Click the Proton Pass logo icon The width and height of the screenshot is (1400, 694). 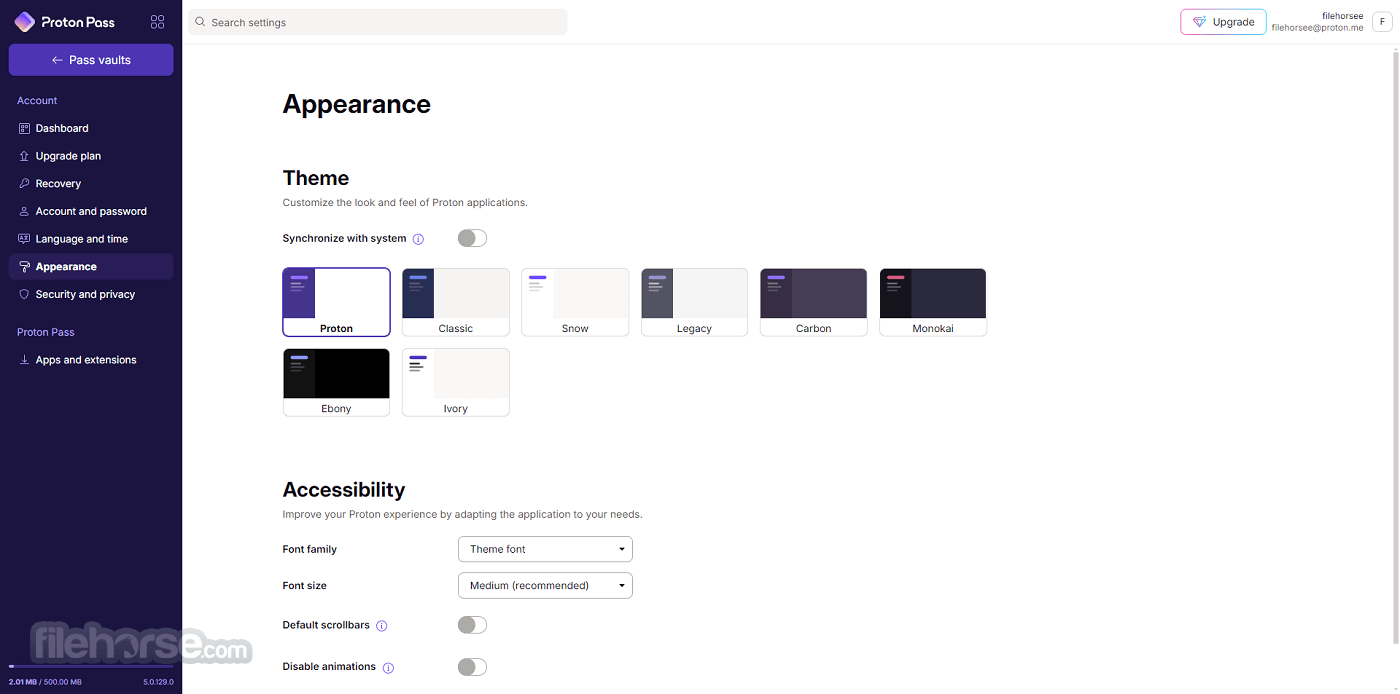pyautogui.click(x=25, y=22)
